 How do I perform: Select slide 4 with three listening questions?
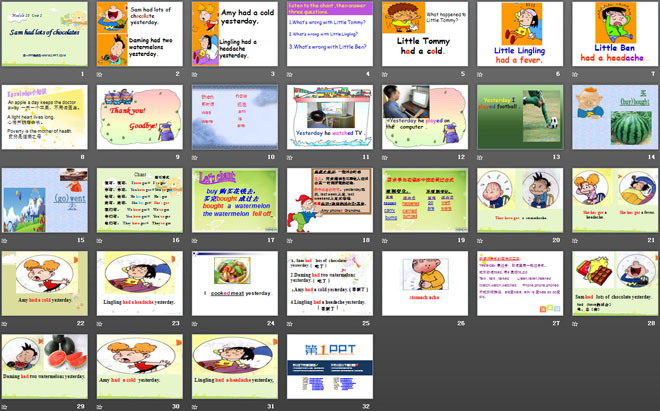(x=330, y=34)
